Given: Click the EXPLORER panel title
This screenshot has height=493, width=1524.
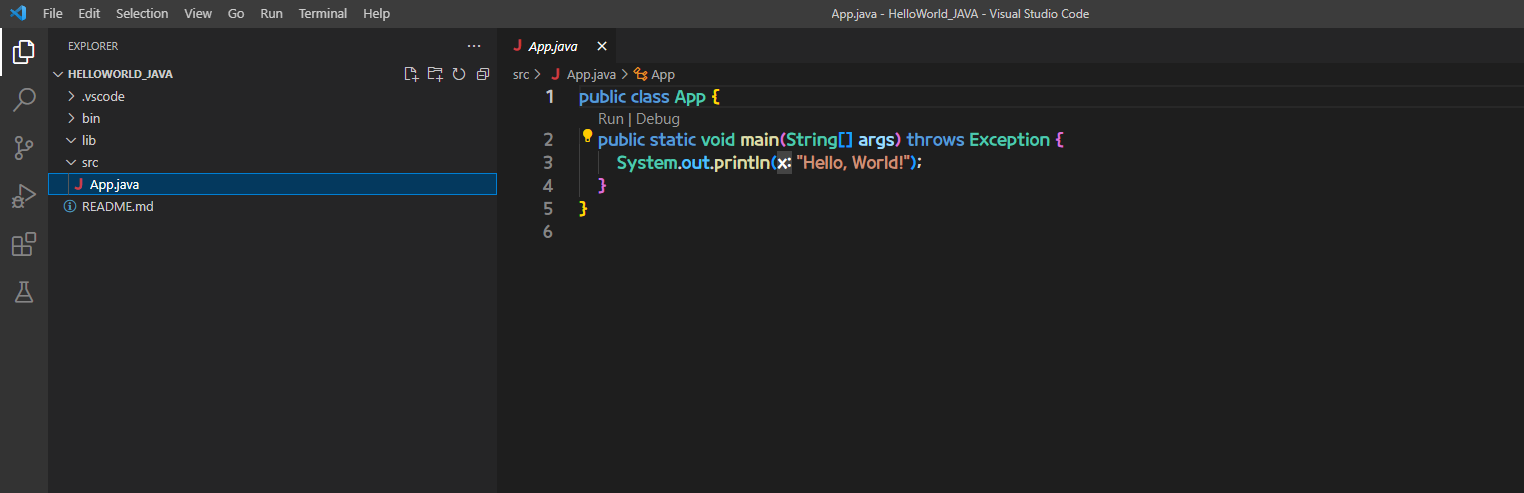Looking at the screenshot, I should 93,46.
